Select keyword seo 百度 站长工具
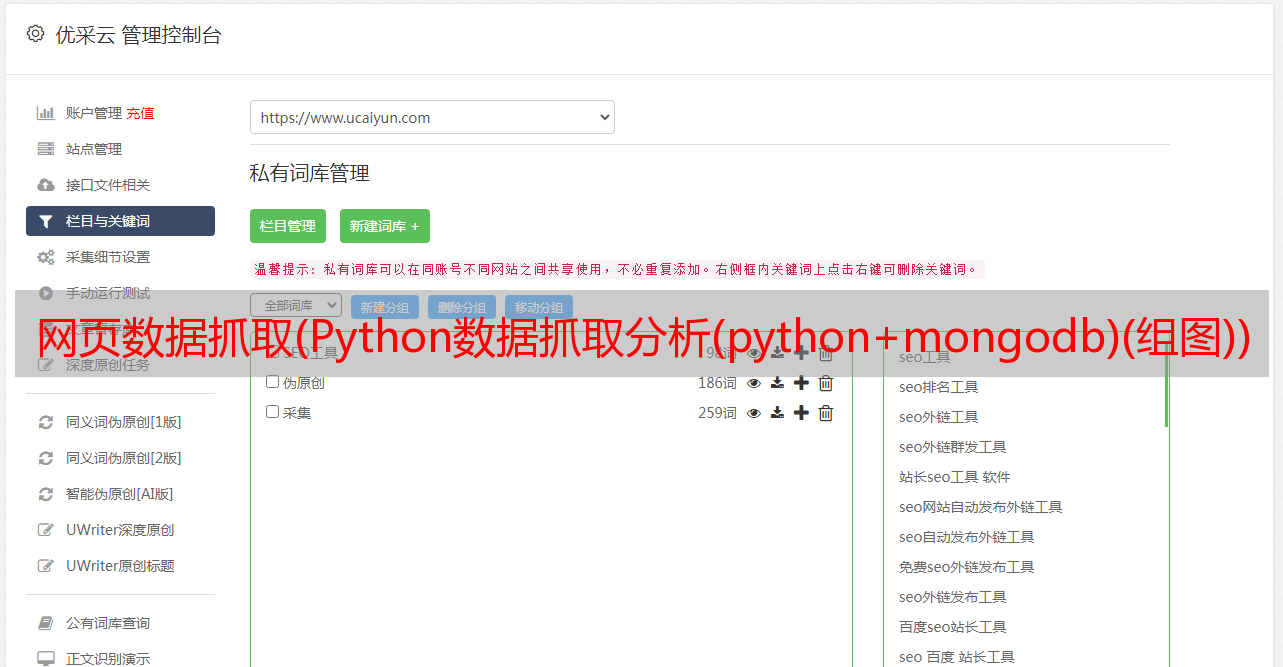1283x667 pixels. coord(956,657)
